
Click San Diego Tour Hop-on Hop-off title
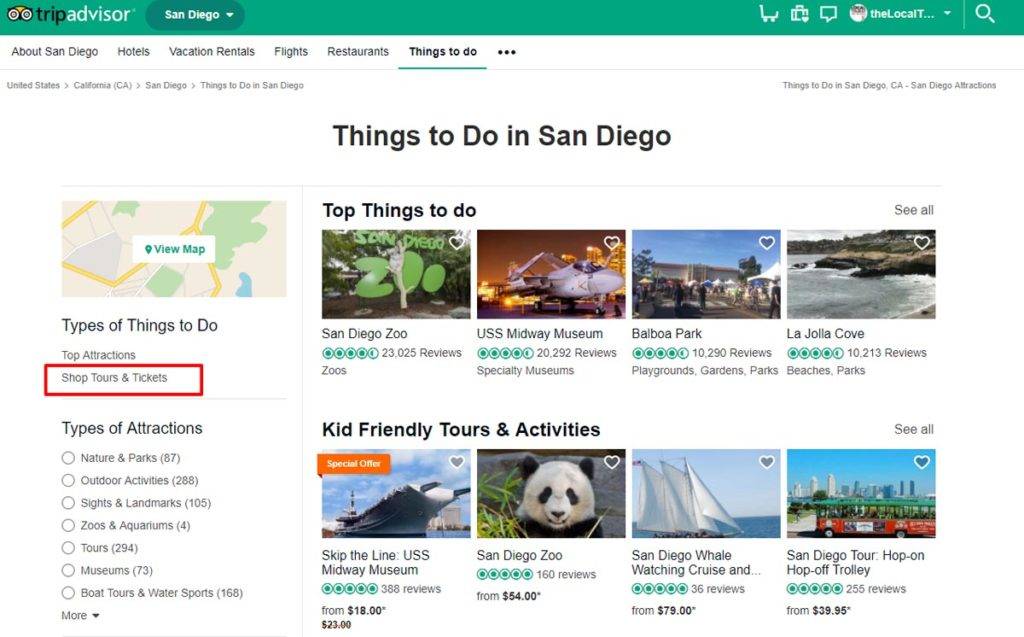(856, 563)
